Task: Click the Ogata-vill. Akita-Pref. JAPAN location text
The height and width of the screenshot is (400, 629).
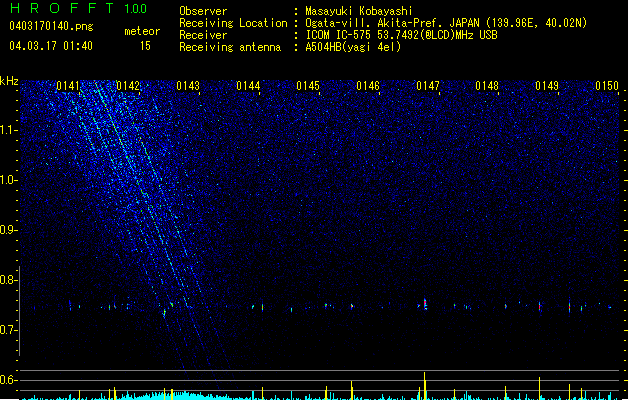Action: pyautogui.click(x=446, y=23)
